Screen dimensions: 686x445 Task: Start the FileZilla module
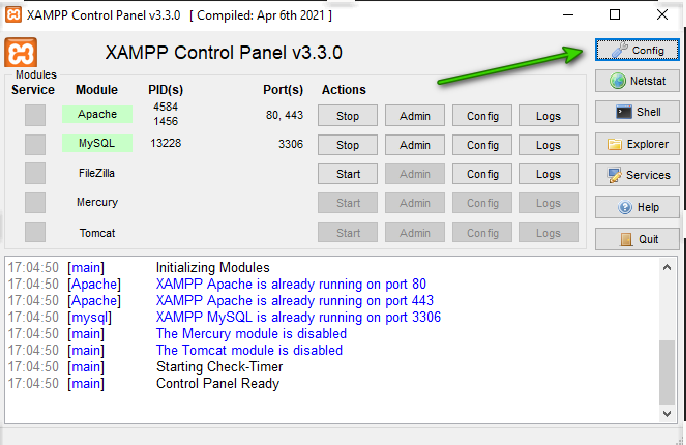point(347,174)
